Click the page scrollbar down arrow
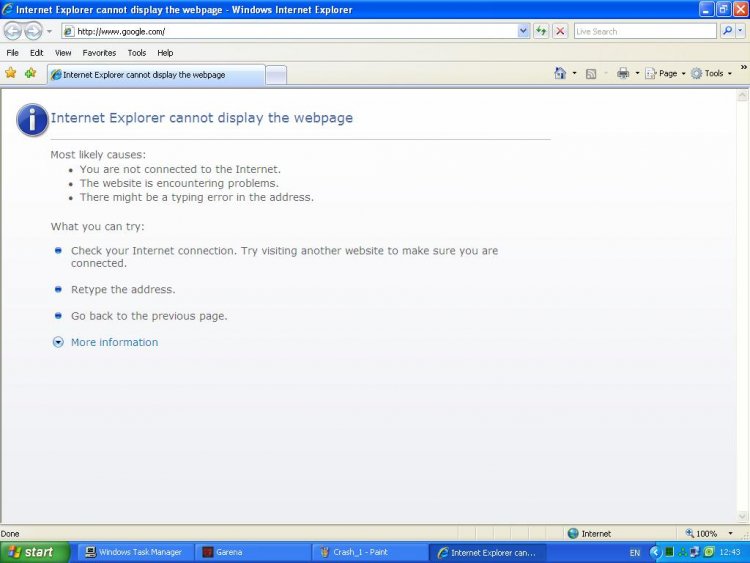The width and height of the screenshot is (750, 563). [x=742, y=516]
